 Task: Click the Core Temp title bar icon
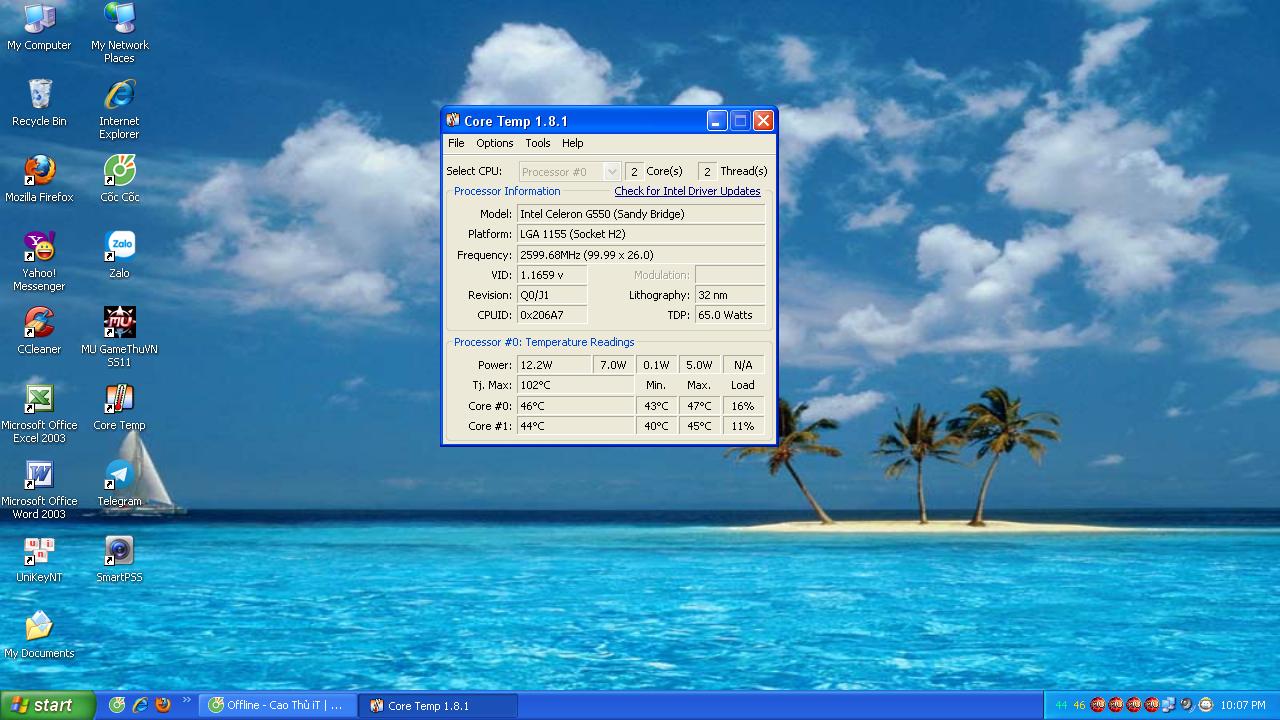[453, 121]
